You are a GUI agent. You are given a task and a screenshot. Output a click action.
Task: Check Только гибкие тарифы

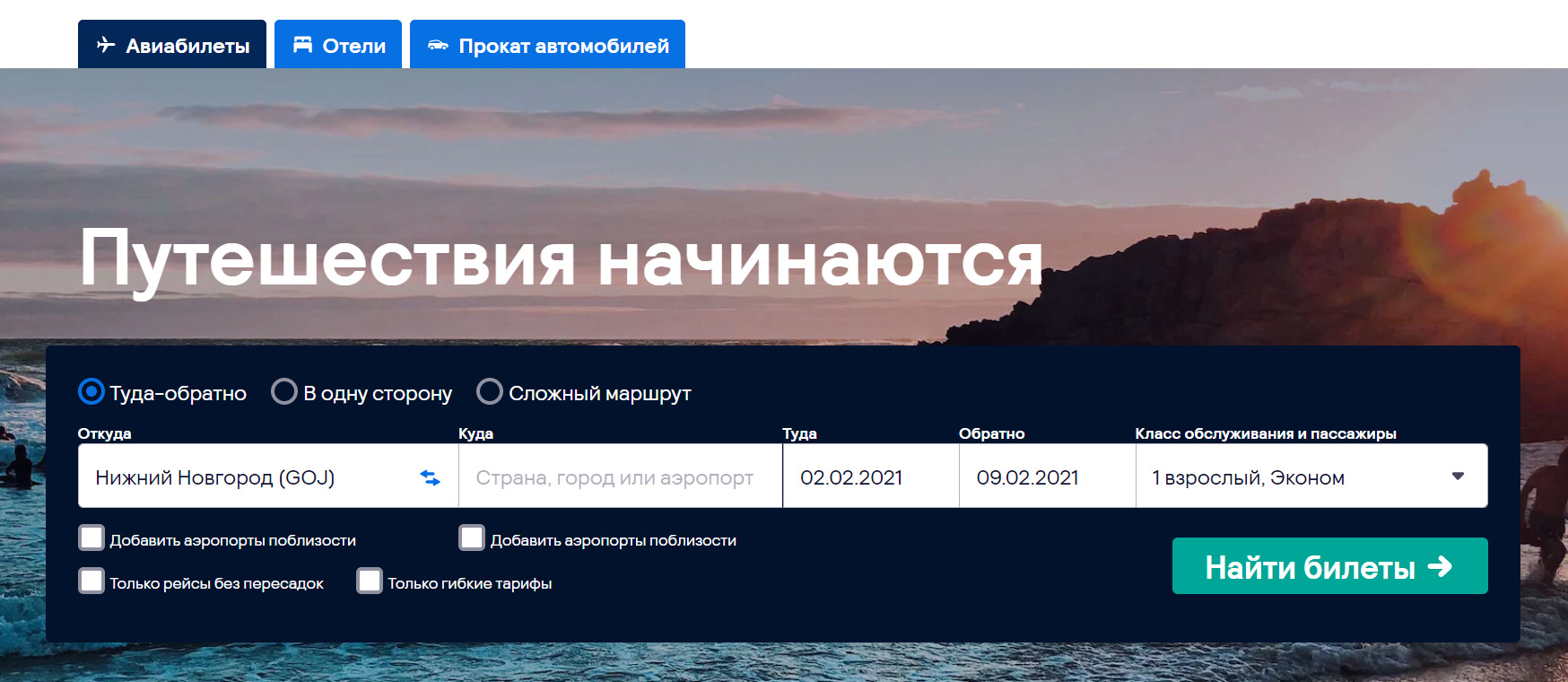click(x=370, y=581)
